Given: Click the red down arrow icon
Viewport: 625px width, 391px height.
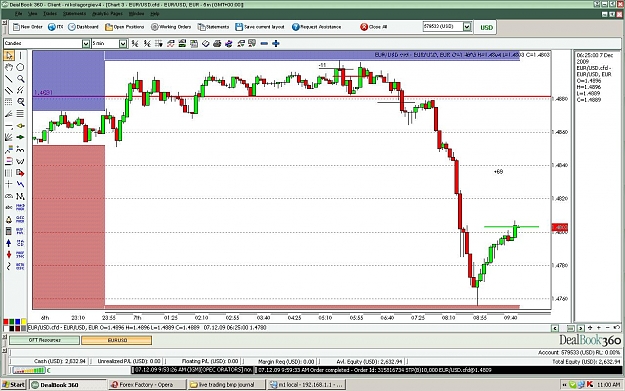Looking at the screenshot, I should point(9,254).
